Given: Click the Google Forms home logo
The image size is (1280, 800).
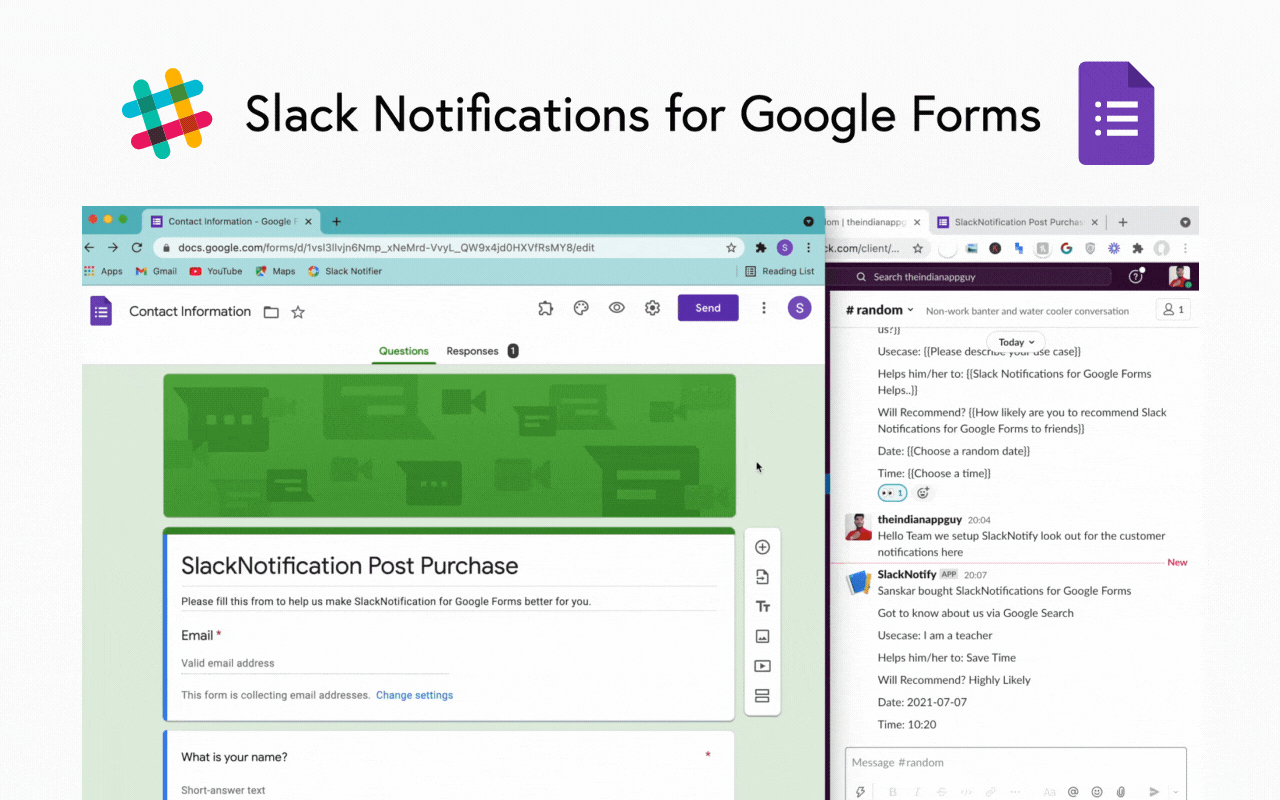Looking at the screenshot, I should click(101, 311).
